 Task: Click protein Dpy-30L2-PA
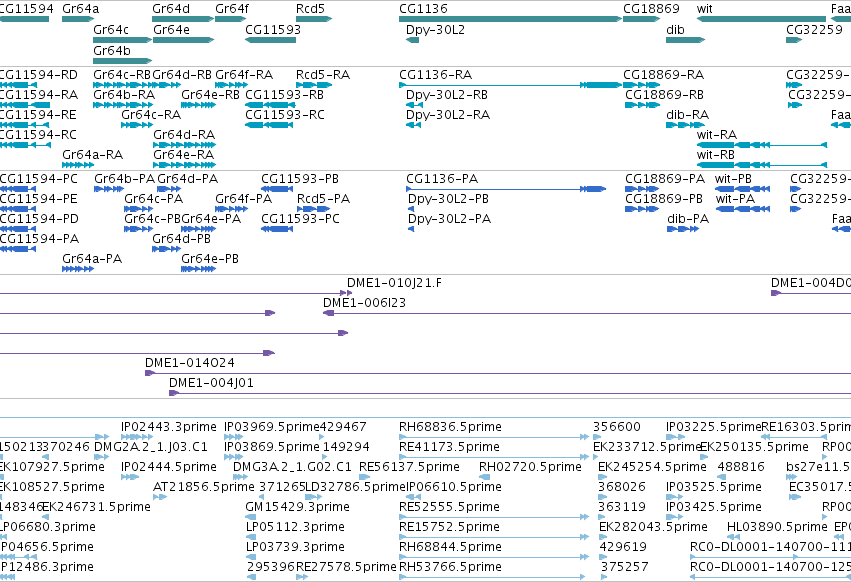point(411,229)
